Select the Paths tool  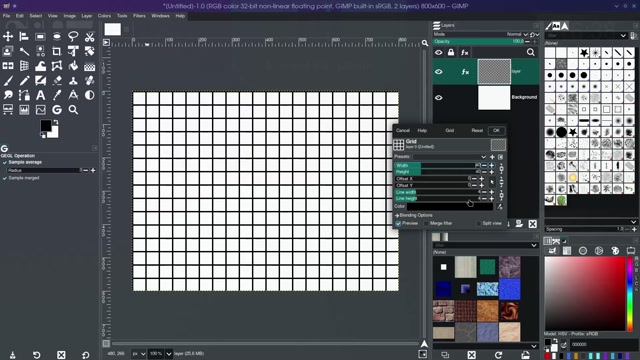pyautogui.click(x=24, y=95)
